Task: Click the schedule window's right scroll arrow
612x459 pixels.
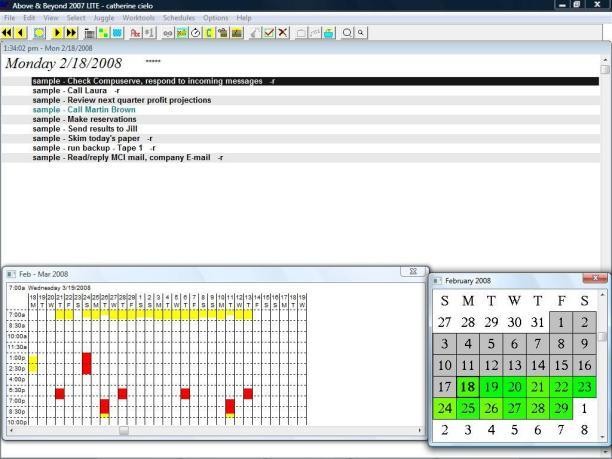Action: point(420,431)
